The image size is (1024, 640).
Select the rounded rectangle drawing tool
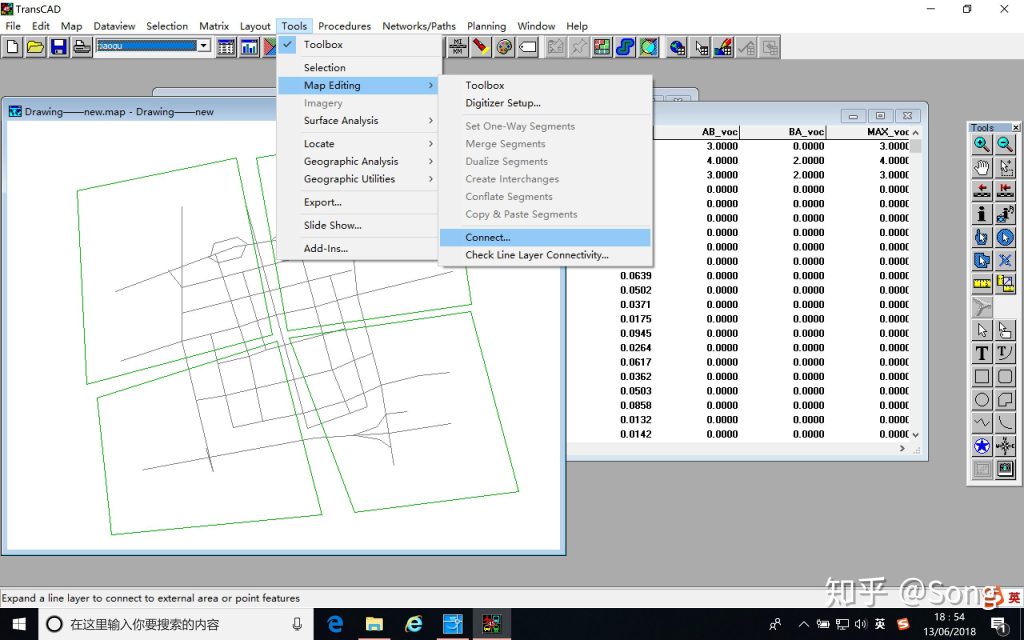[x=1005, y=377]
